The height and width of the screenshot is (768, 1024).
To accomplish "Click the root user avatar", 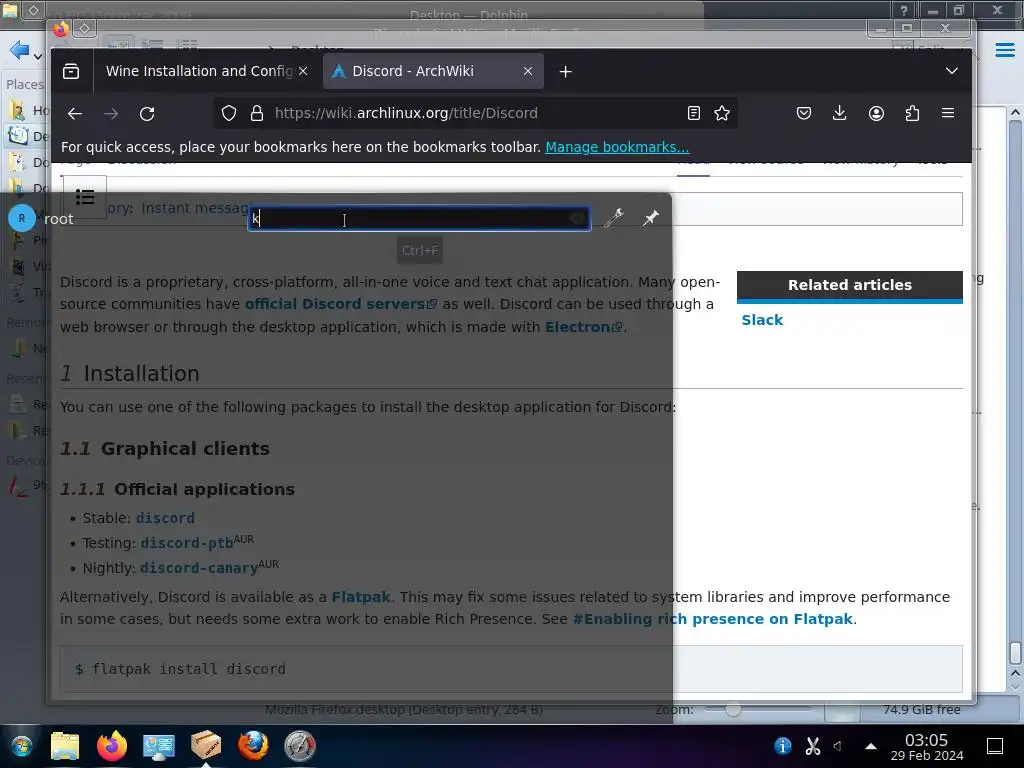I will tap(22, 218).
